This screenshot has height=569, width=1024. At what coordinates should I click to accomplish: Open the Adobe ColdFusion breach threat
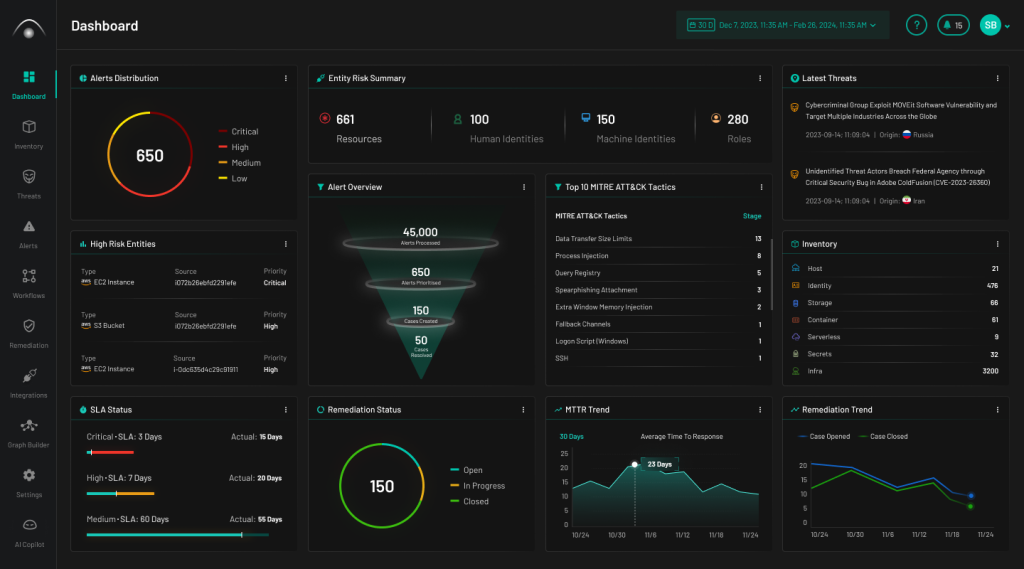point(897,176)
